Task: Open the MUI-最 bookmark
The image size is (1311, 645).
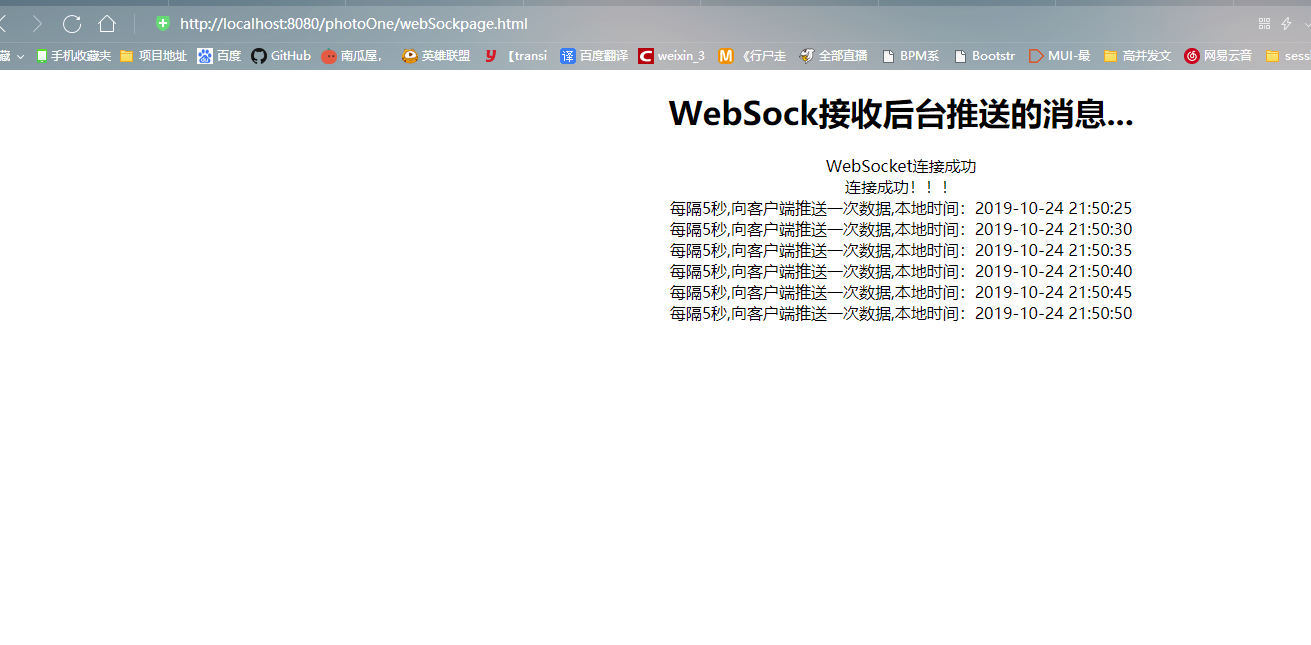Action: (x=1059, y=56)
